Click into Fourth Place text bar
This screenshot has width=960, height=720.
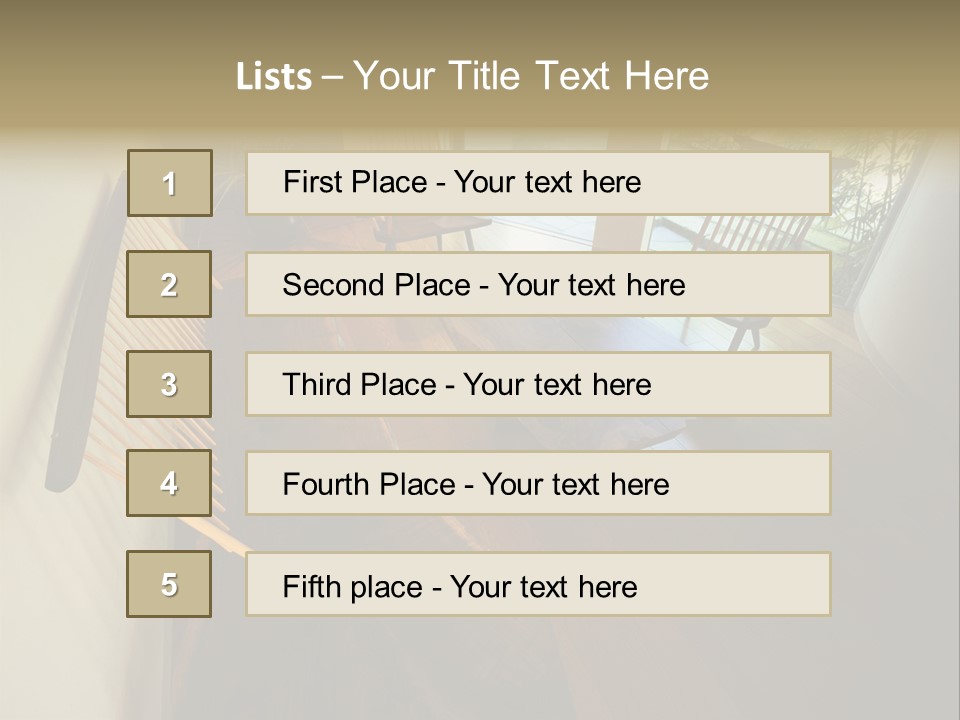pos(538,484)
